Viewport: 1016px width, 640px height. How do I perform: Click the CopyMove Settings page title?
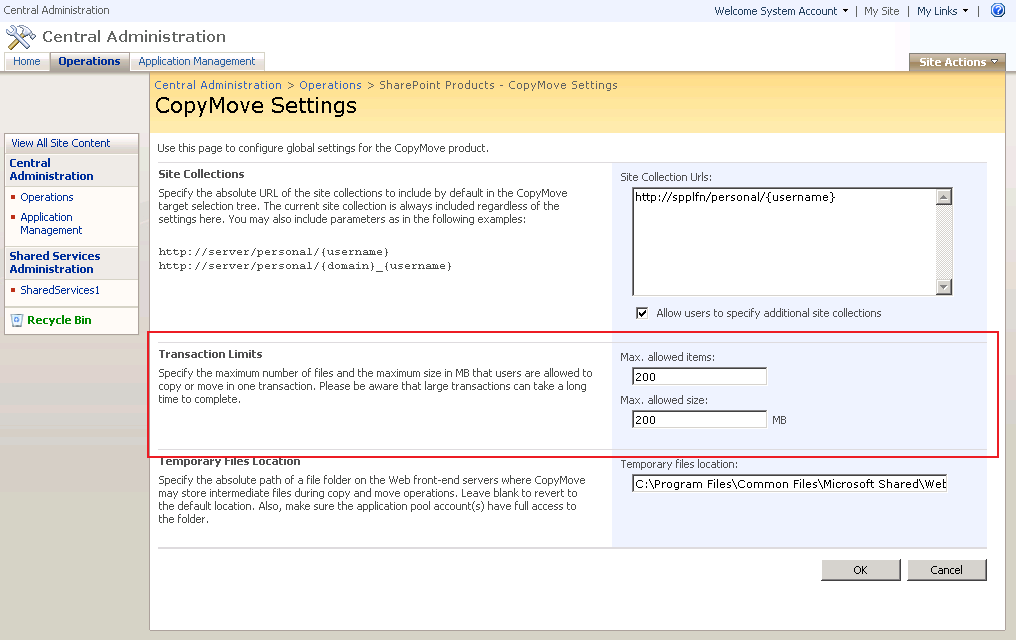(x=256, y=106)
